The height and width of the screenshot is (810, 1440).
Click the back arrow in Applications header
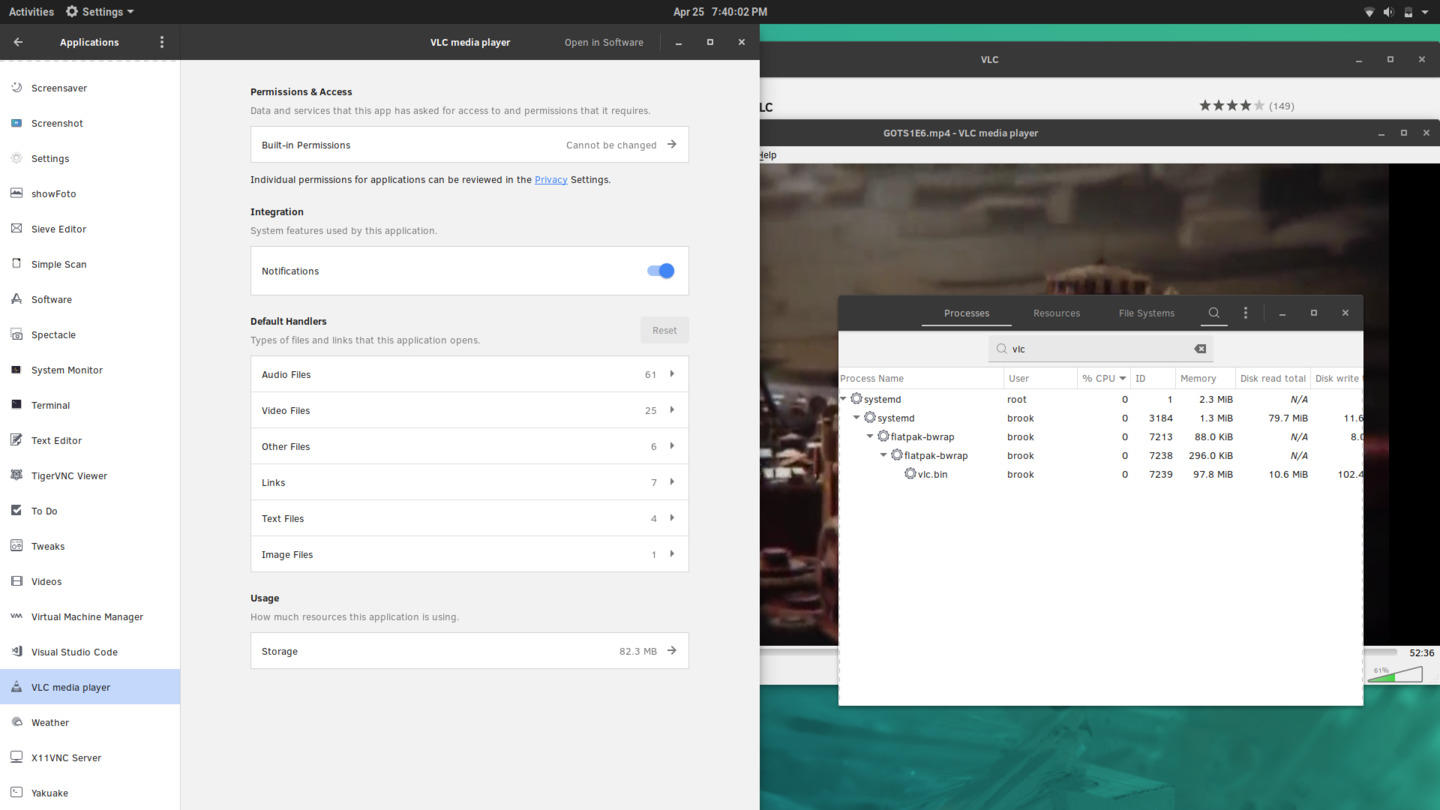[18, 42]
